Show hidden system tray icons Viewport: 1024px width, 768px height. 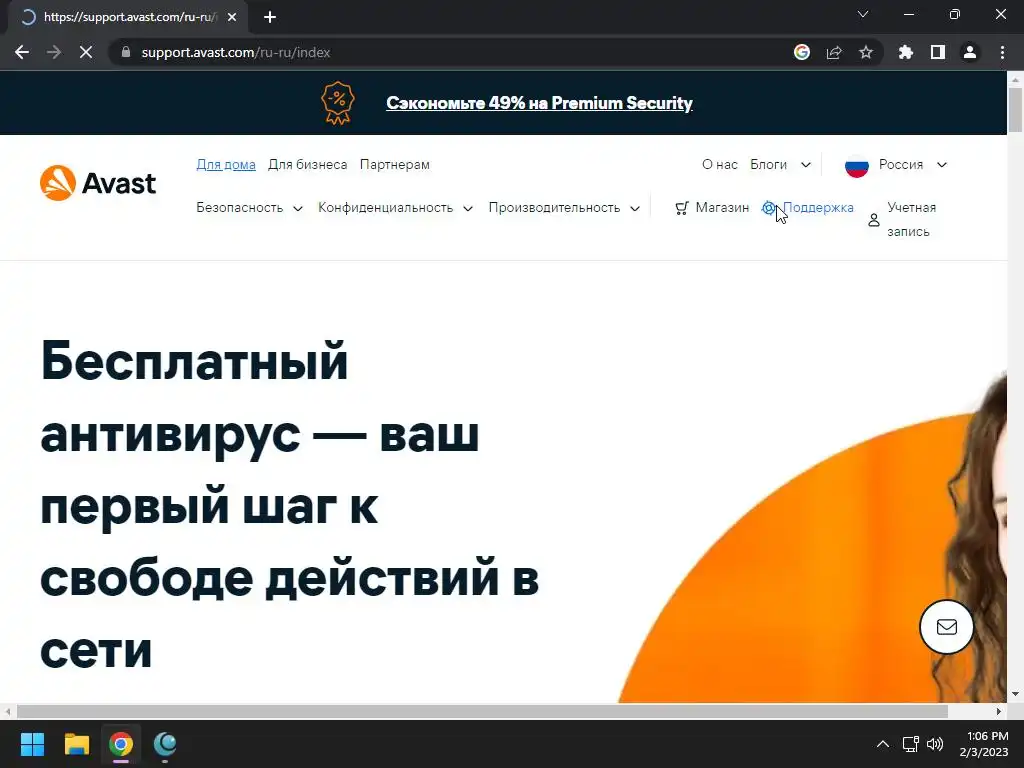pyautogui.click(x=882, y=744)
